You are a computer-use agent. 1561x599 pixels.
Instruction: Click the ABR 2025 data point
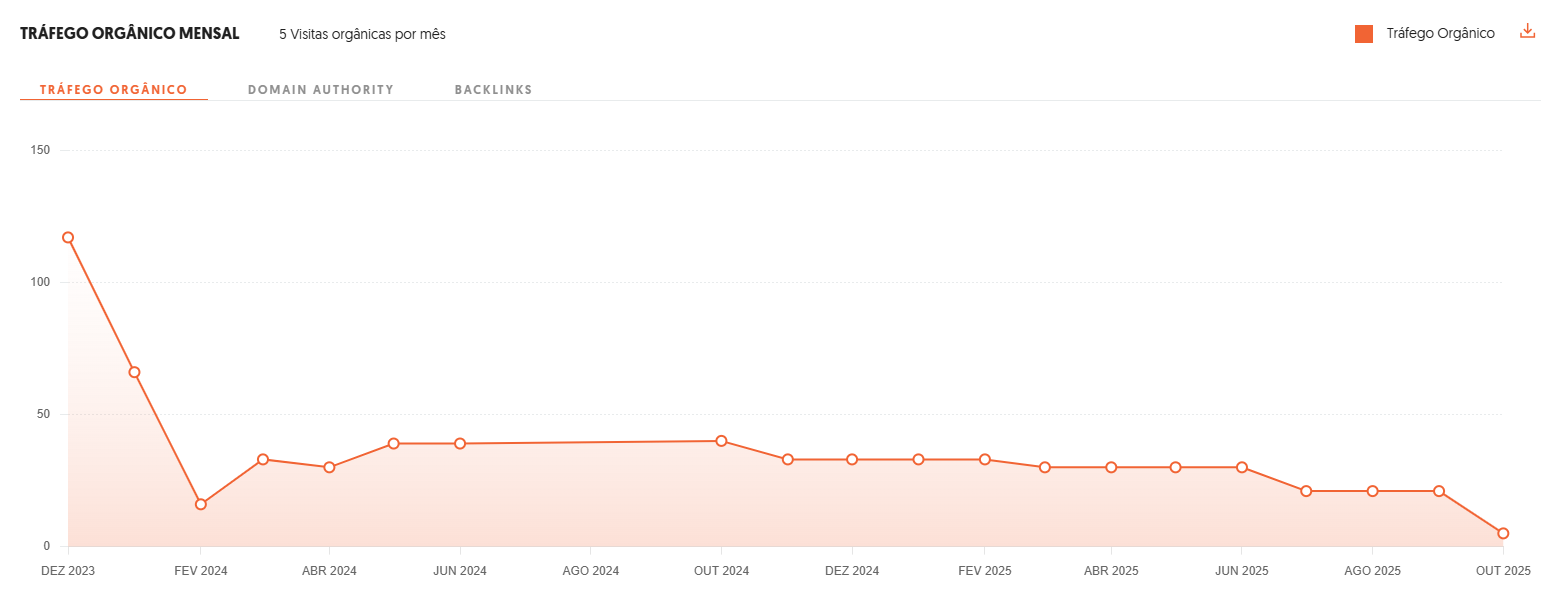point(1111,467)
